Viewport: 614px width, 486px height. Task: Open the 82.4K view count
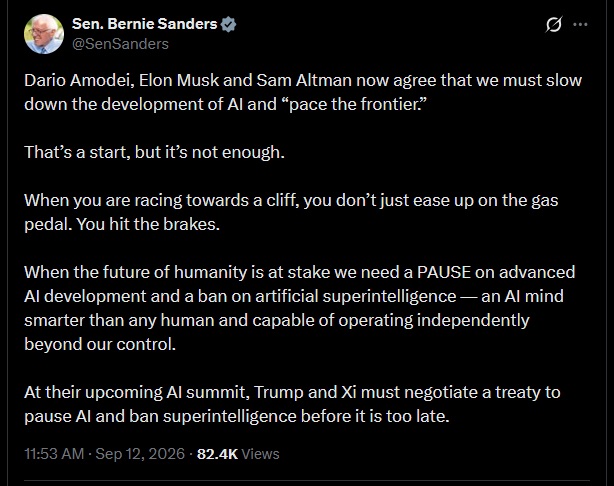click(217, 454)
